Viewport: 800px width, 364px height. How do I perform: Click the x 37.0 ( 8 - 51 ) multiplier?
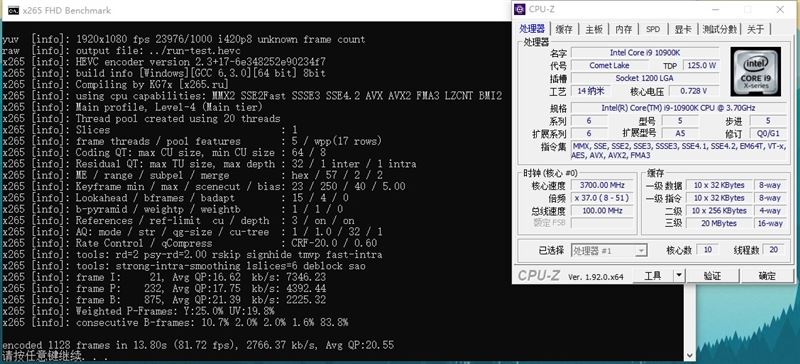tap(602, 198)
